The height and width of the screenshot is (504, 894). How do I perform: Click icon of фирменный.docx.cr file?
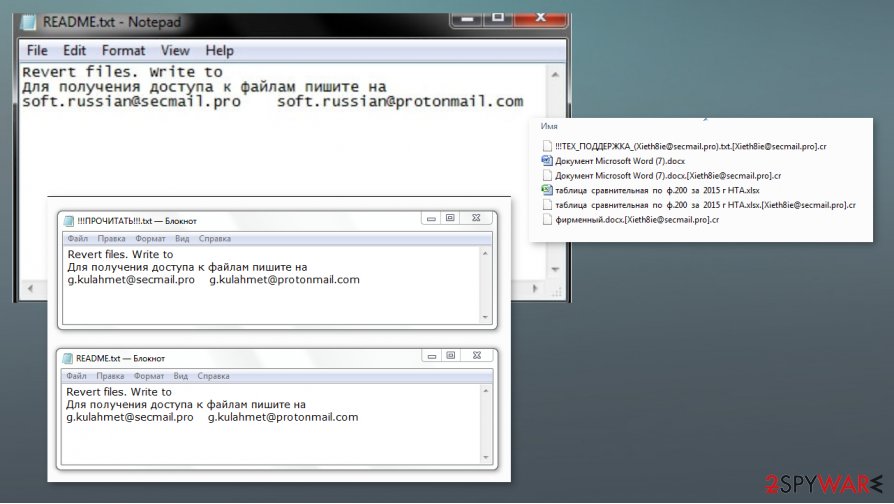tap(547, 220)
